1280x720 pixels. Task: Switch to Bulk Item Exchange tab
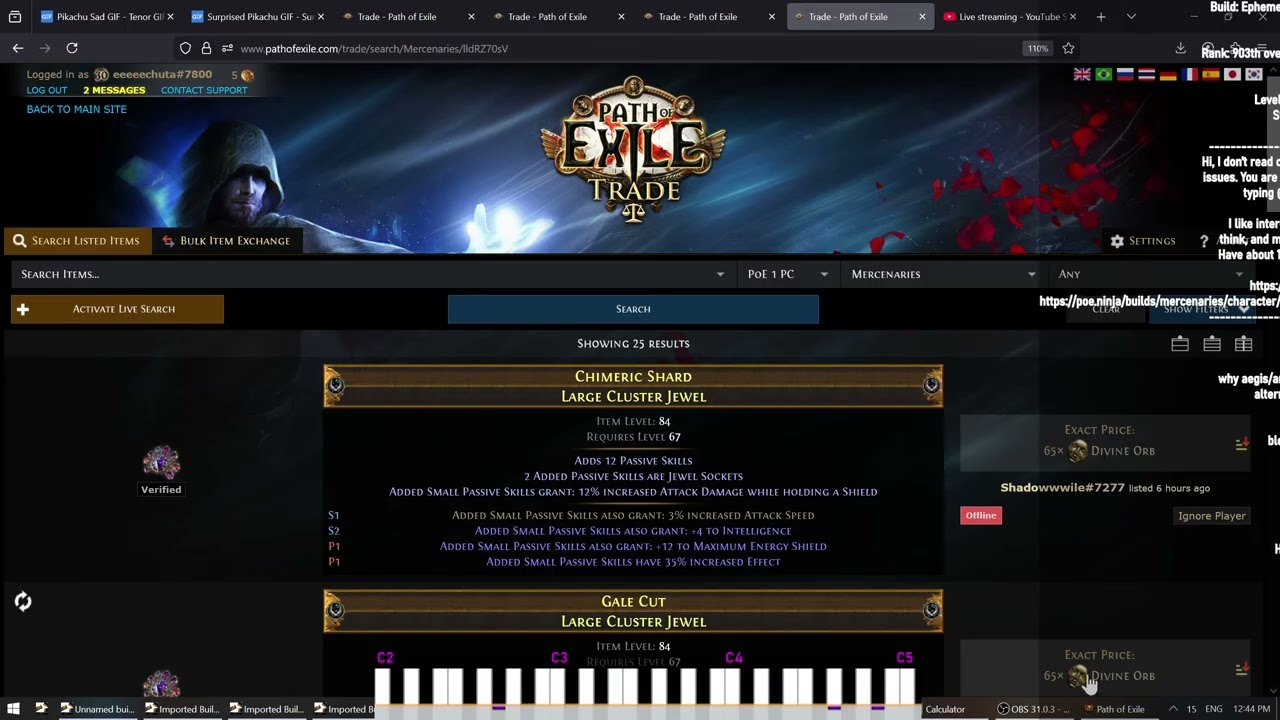tap(226, 241)
